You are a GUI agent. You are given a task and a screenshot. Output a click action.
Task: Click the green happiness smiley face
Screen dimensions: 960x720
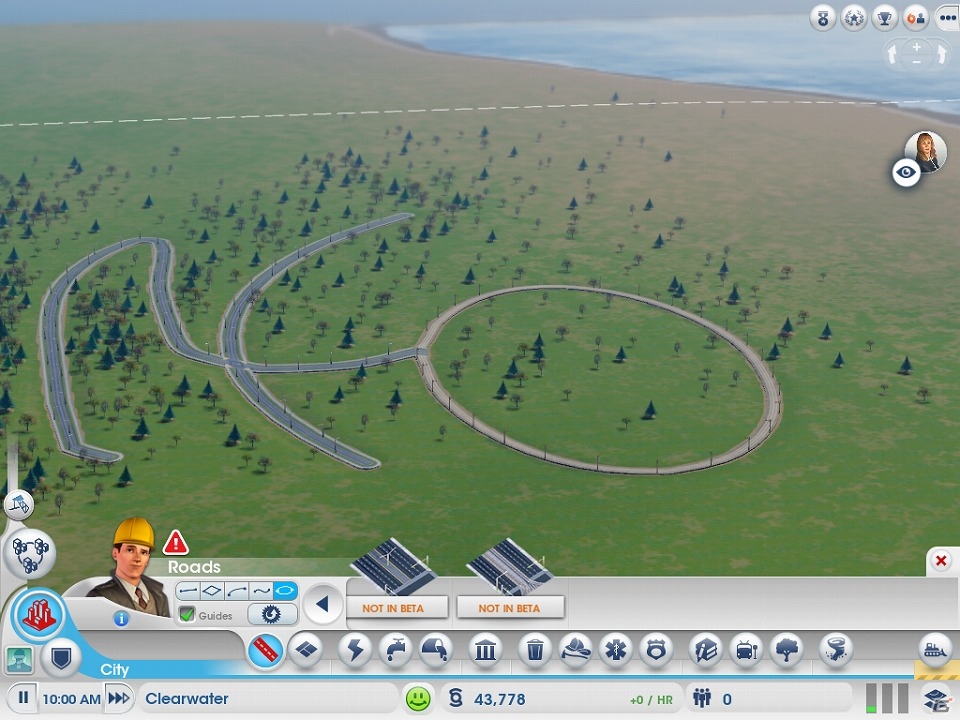[x=419, y=699]
